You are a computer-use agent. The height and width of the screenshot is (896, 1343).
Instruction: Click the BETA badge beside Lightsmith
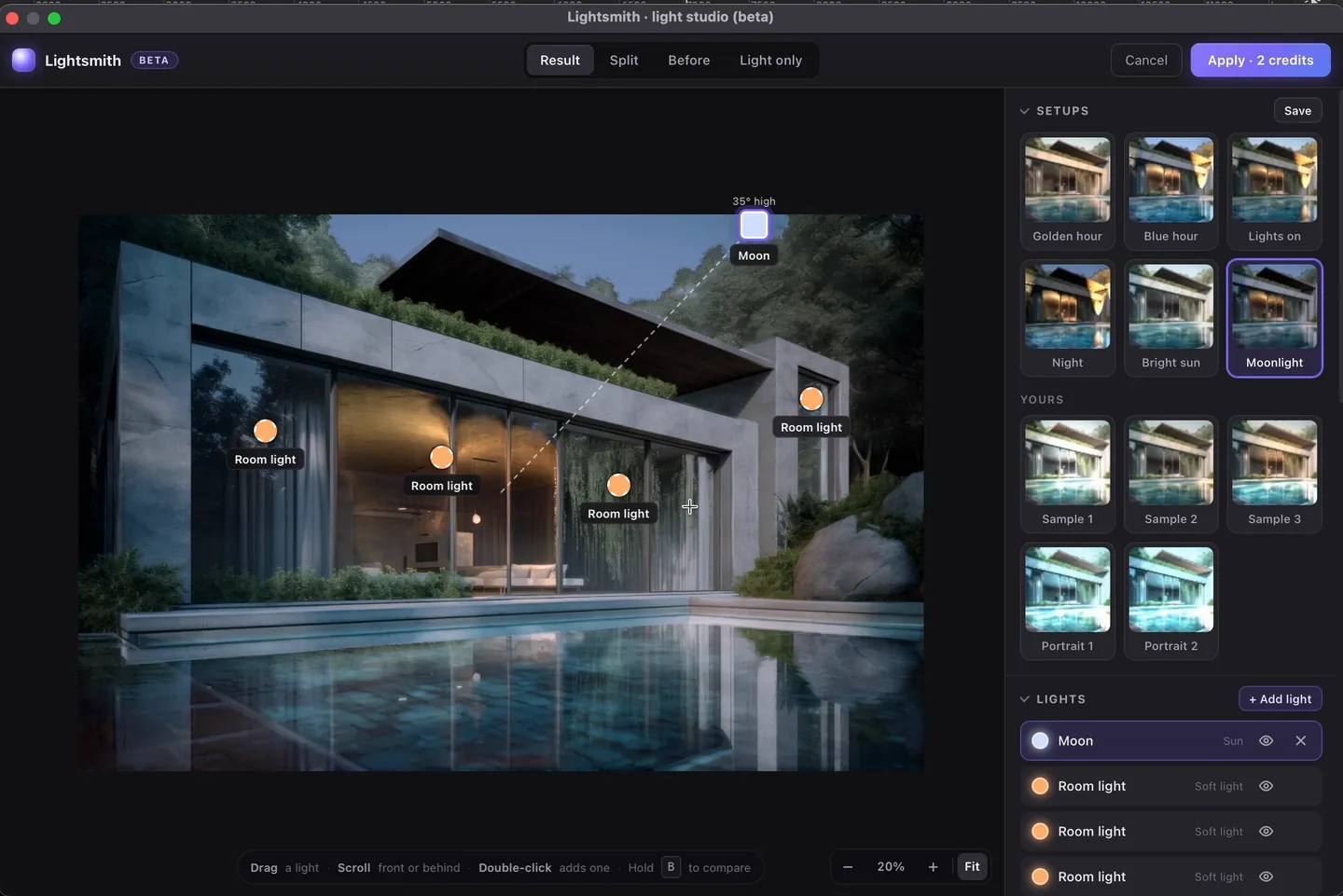click(x=154, y=61)
